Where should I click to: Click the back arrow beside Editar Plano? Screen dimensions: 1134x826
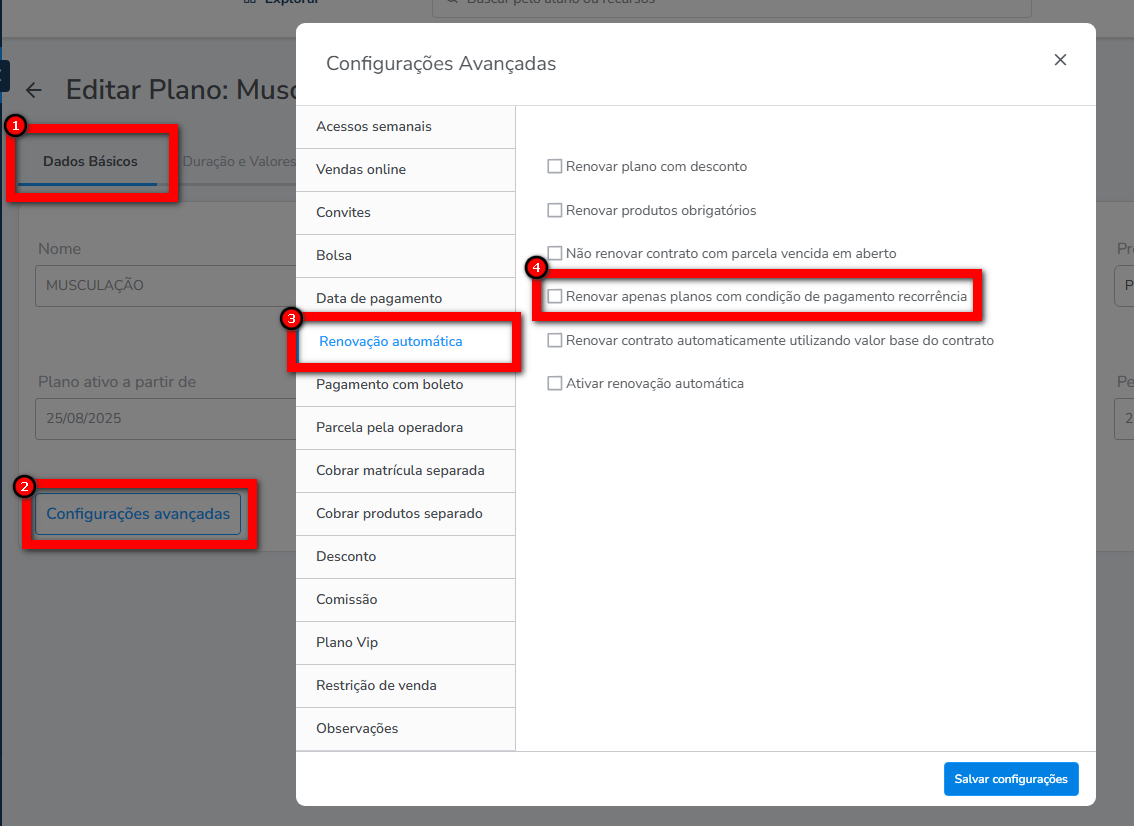tap(34, 90)
